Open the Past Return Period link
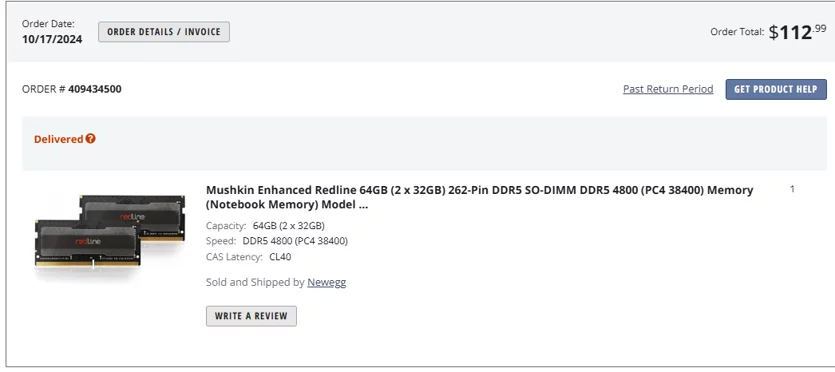835x372 pixels. (x=668, y=89)
